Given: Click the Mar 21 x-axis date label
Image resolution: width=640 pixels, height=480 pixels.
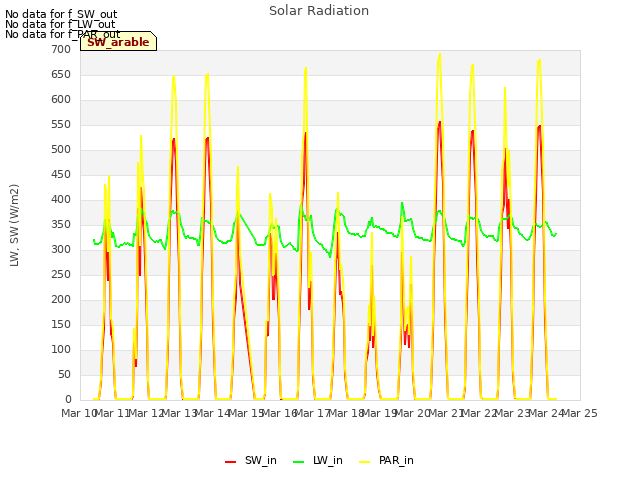Looking at the screenshot, I should [x=446, y=413].
